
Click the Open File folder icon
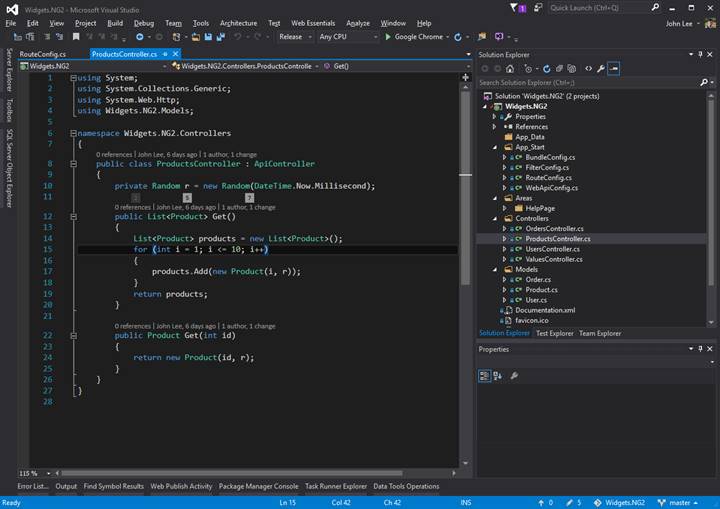(x=196, y=37)
